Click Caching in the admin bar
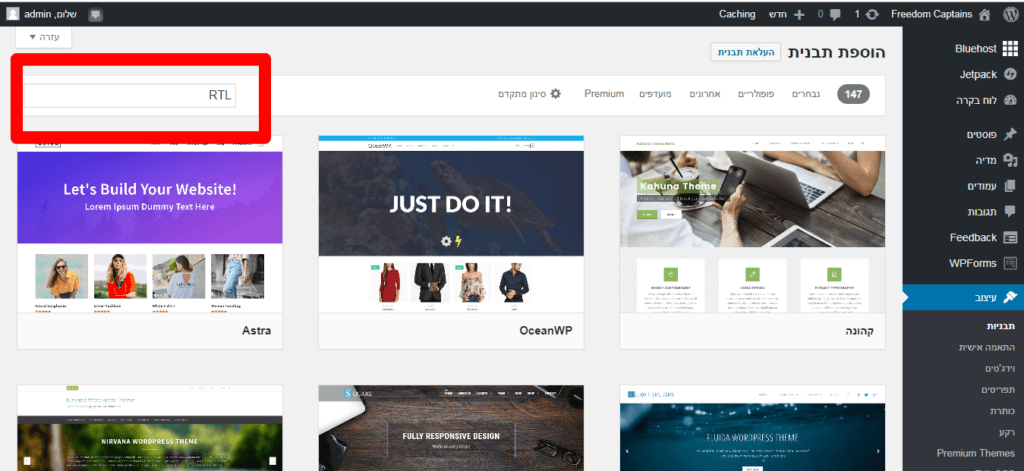Screen dimensions: 1024x471 pos(737,14)
